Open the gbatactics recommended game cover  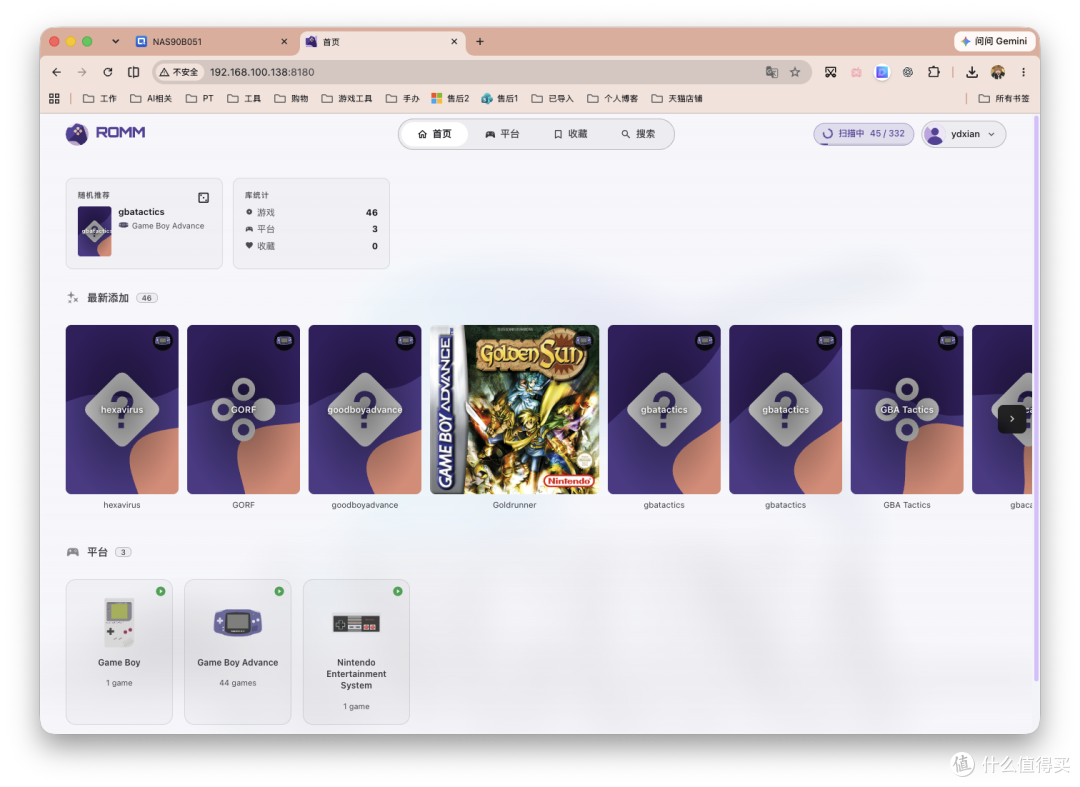[x=94, y=231]
